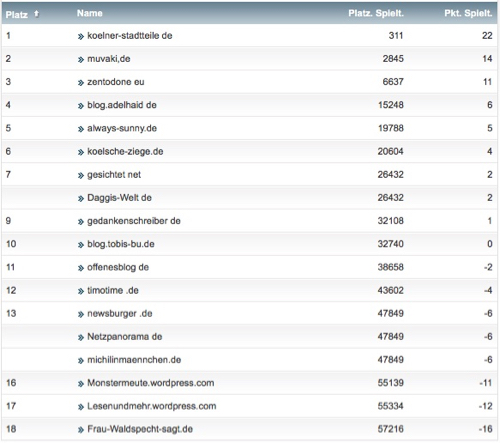This screenshot has width=500, height=443.
Task: Click the arrow icon before offenesblog de
Action: pos(81,268)
